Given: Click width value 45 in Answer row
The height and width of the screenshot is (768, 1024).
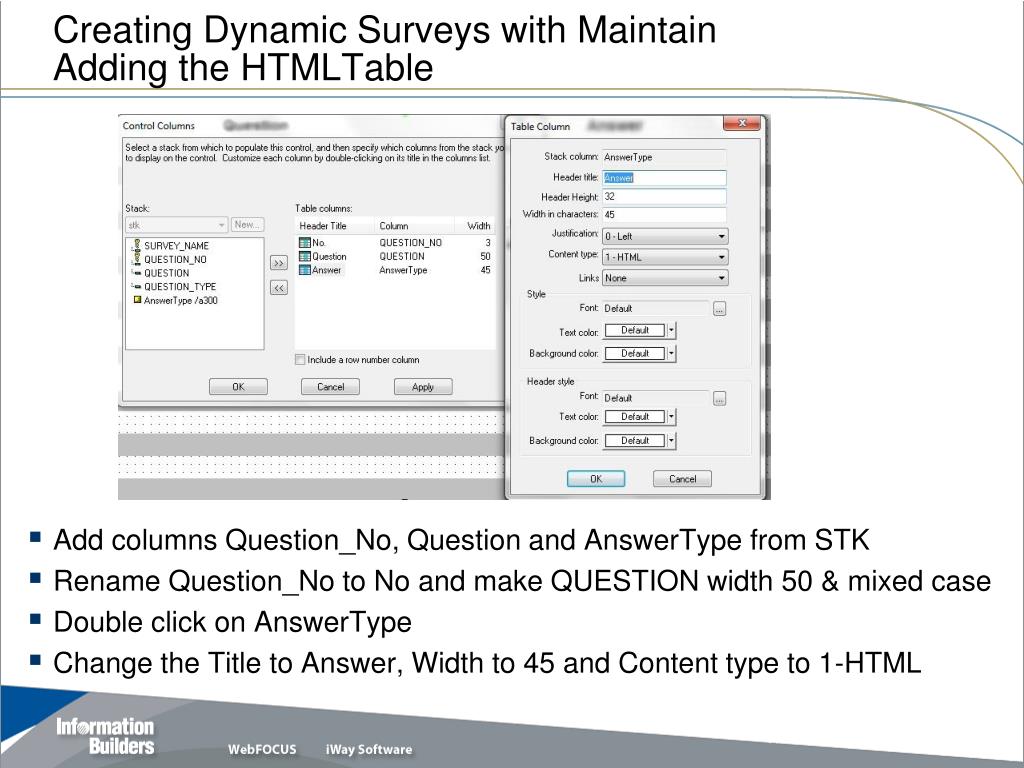Looking at the screenshot, I should (485, 270).
